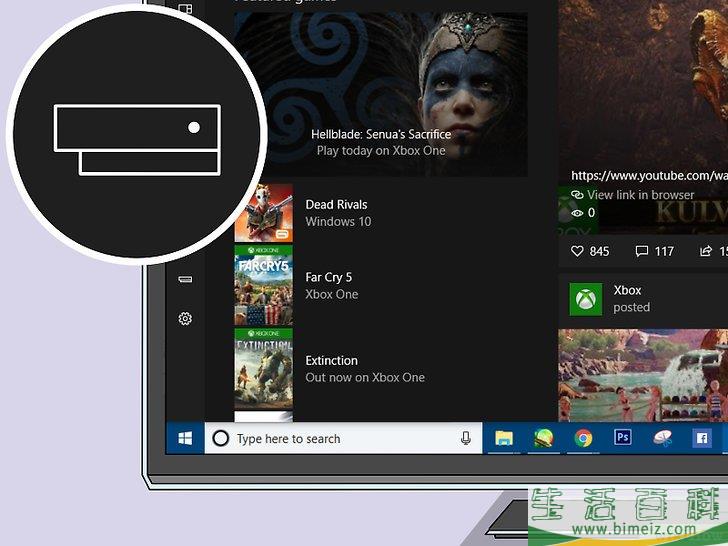Select Dead Rivals title text

[336, 205]
